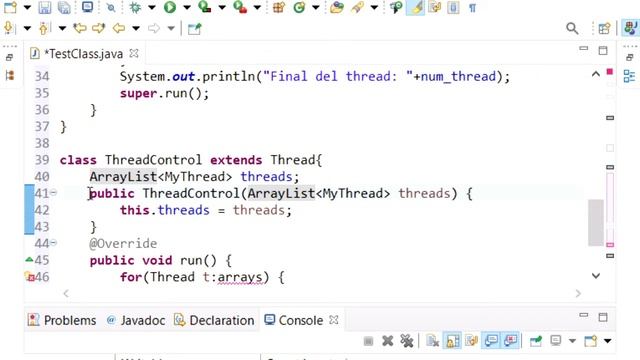640x360 pixels.
Task: Click the New Java Class icon
Action: [x=299, y=7]
